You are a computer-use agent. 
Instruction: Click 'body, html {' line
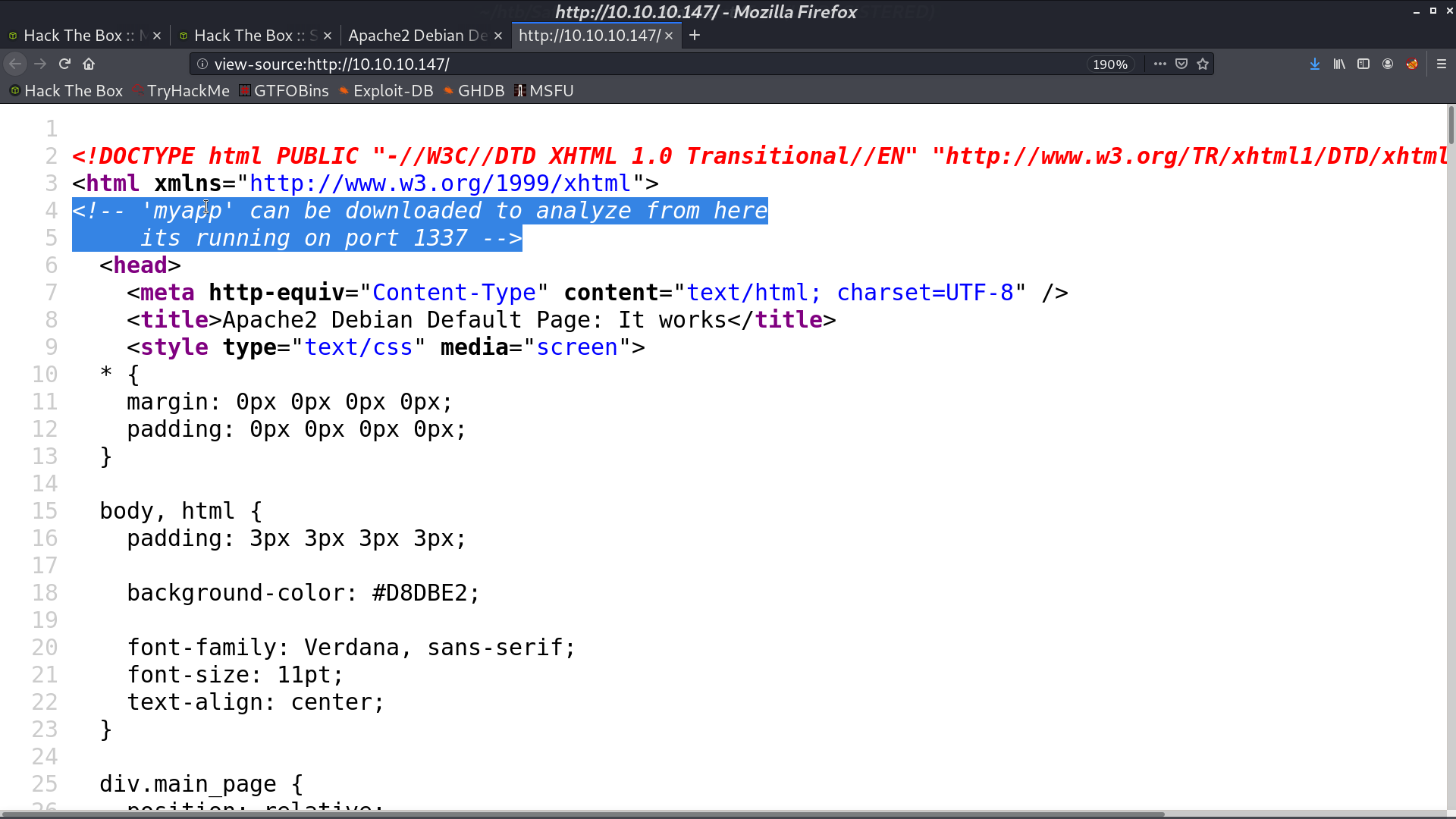tap(181, 511)
